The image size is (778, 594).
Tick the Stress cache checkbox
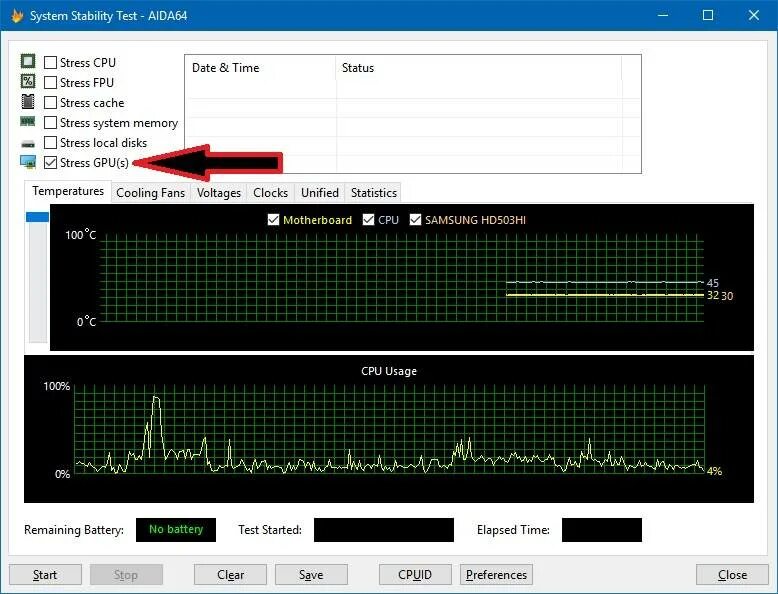tap(50, 103)
